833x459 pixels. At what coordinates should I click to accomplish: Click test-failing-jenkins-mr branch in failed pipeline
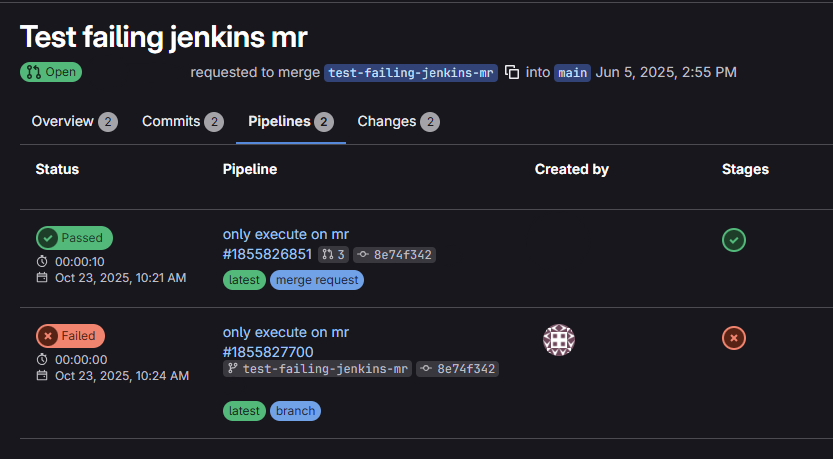pyautogui.click(x=318, y=368)
